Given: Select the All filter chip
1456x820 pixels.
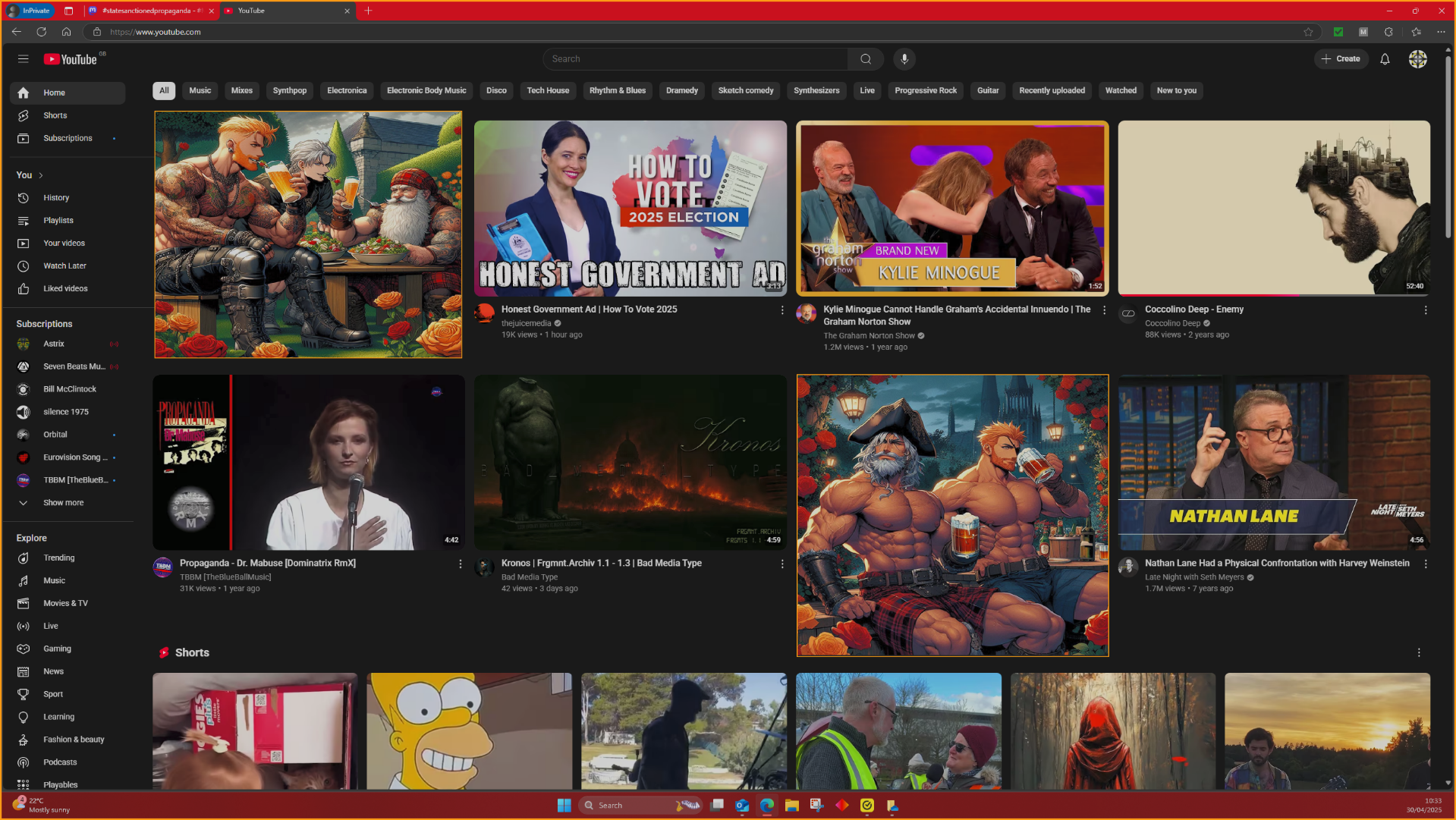Looking at the screenshot, I should (164, 91).
